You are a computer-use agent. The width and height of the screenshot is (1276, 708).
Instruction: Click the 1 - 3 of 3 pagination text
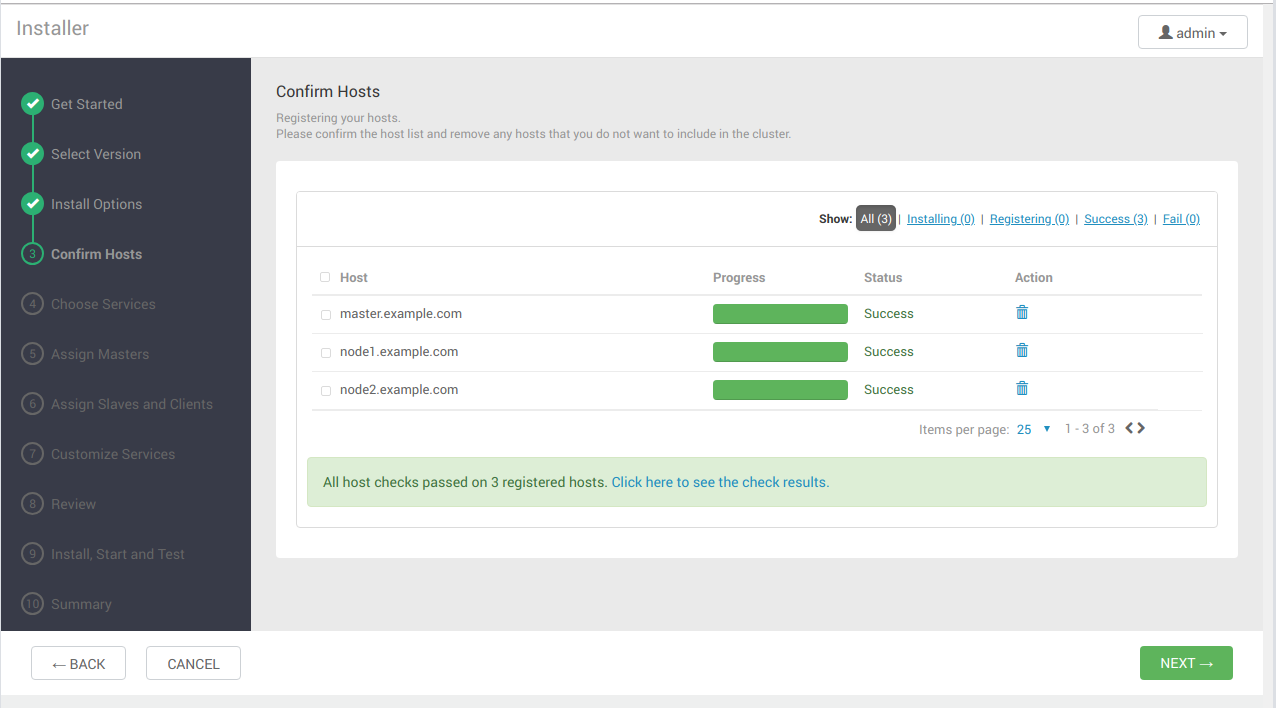tap(1090, 429)
